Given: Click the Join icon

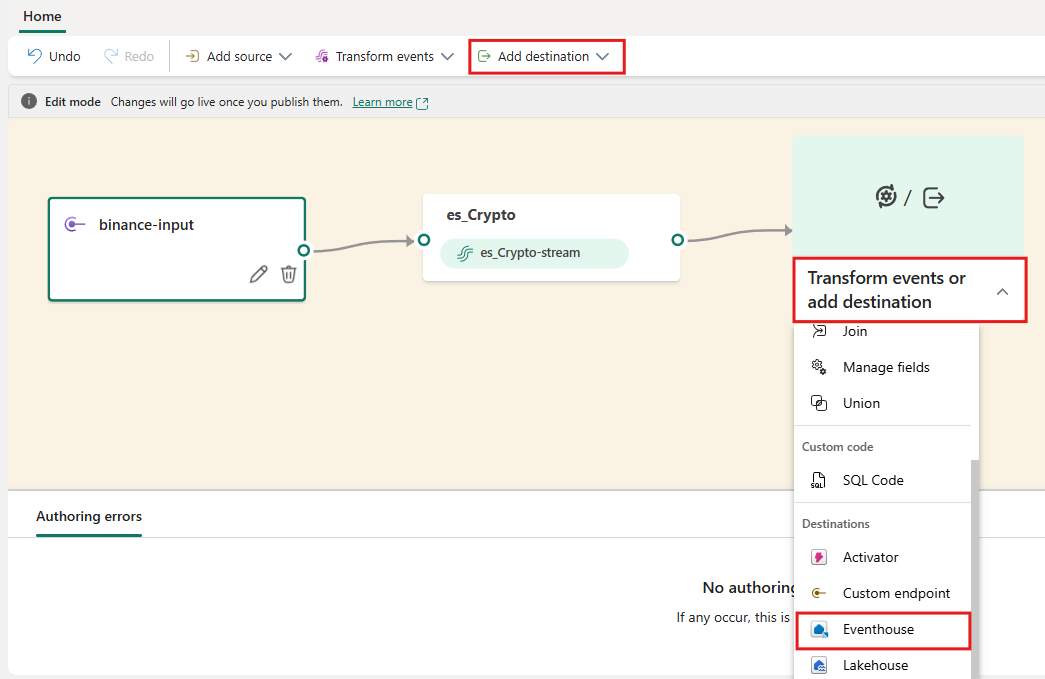Looking at the screenshot, I should coord(819,331).
